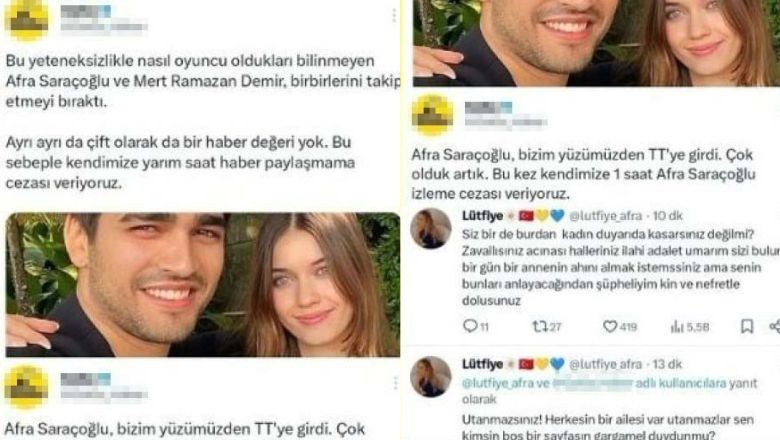Click the reply icon with 11 comments
780x440 pixels.
(x=470, y=326)
